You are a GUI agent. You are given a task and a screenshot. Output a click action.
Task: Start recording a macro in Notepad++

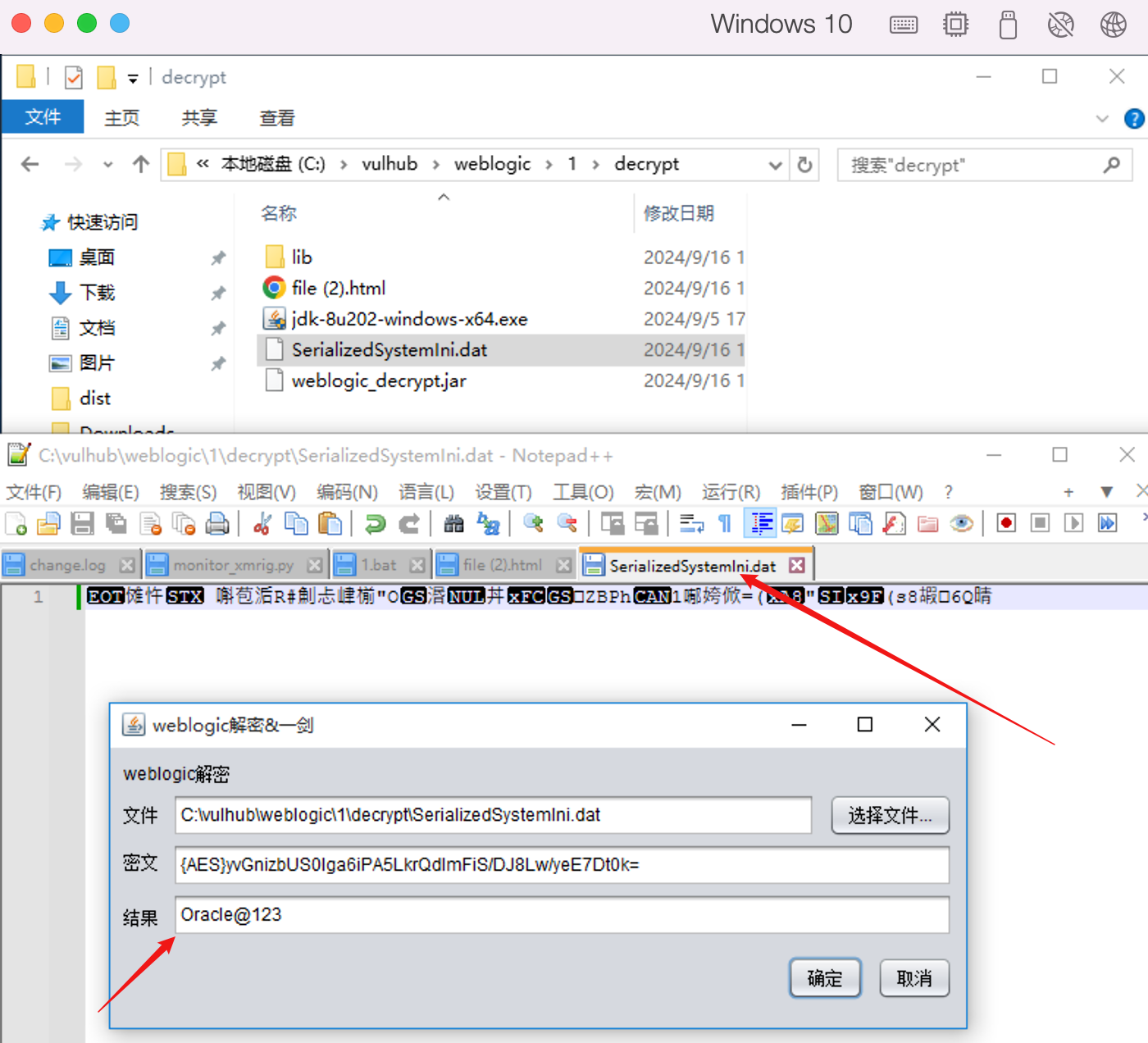point(1005,523)
